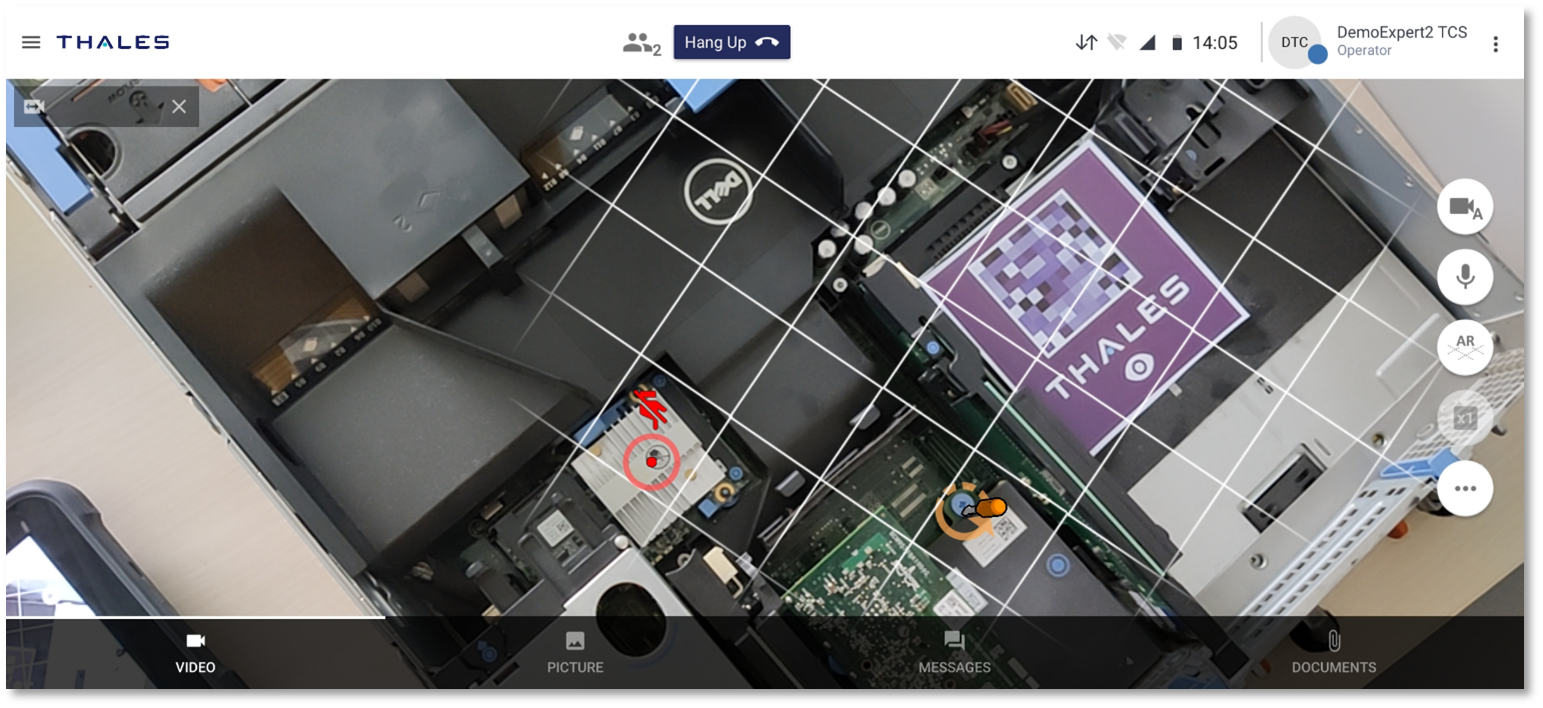This screenshot has width=1543, height=708.
Task: Check the data transfer arrows icon
Action: point(1086,43)
